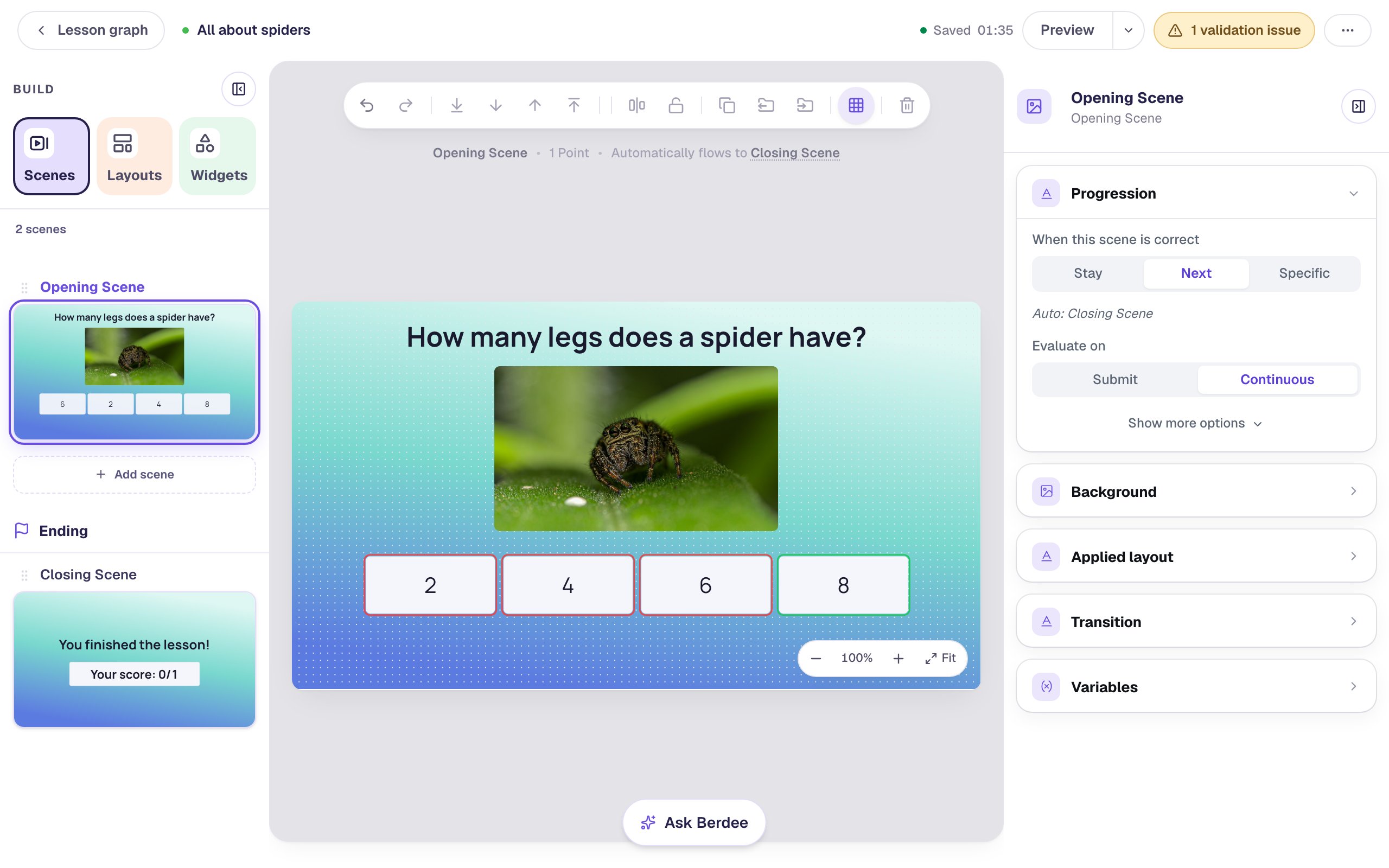Switch to the Widgets tab

pyautogui.click(x=218, y=156)
